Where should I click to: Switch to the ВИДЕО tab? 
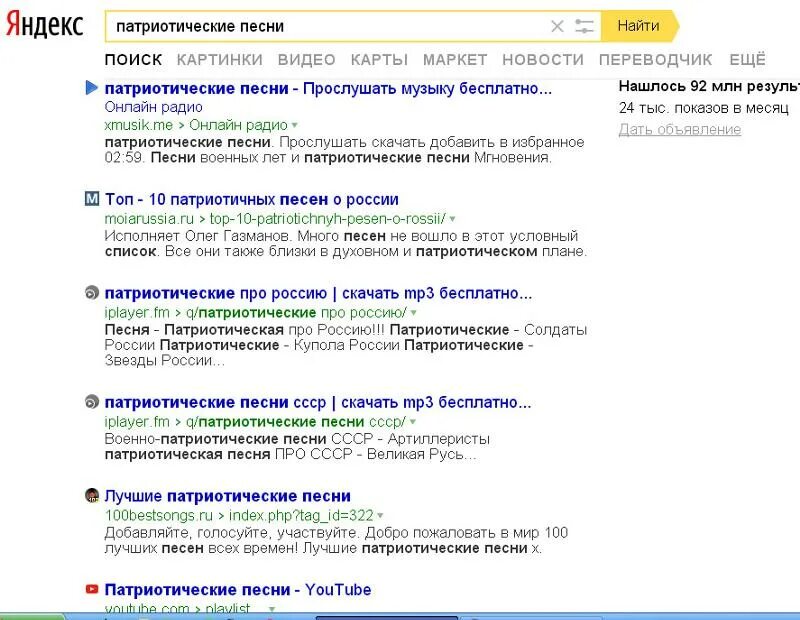pos(306,60)
